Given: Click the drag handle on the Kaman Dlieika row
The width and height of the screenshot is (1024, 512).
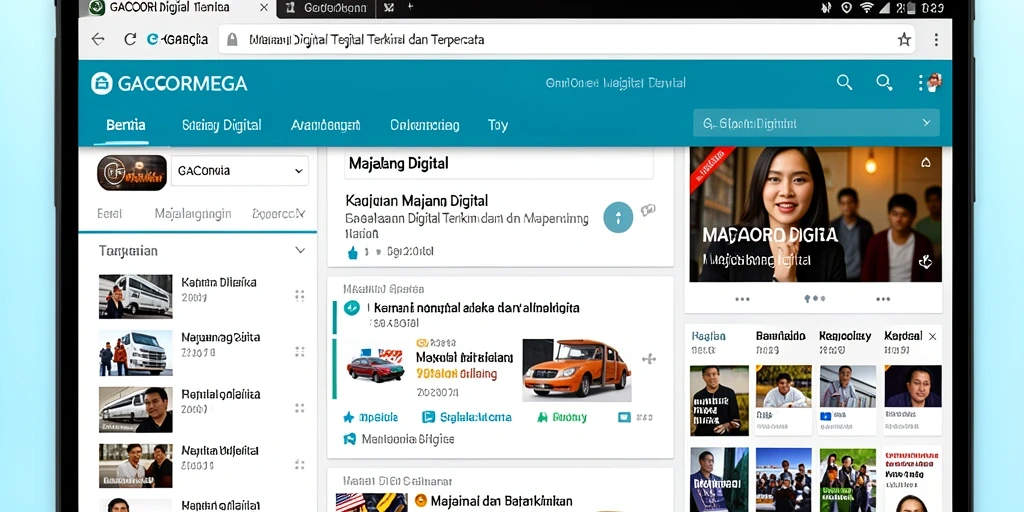Looking at the screenshot, I should click(300, 296).
